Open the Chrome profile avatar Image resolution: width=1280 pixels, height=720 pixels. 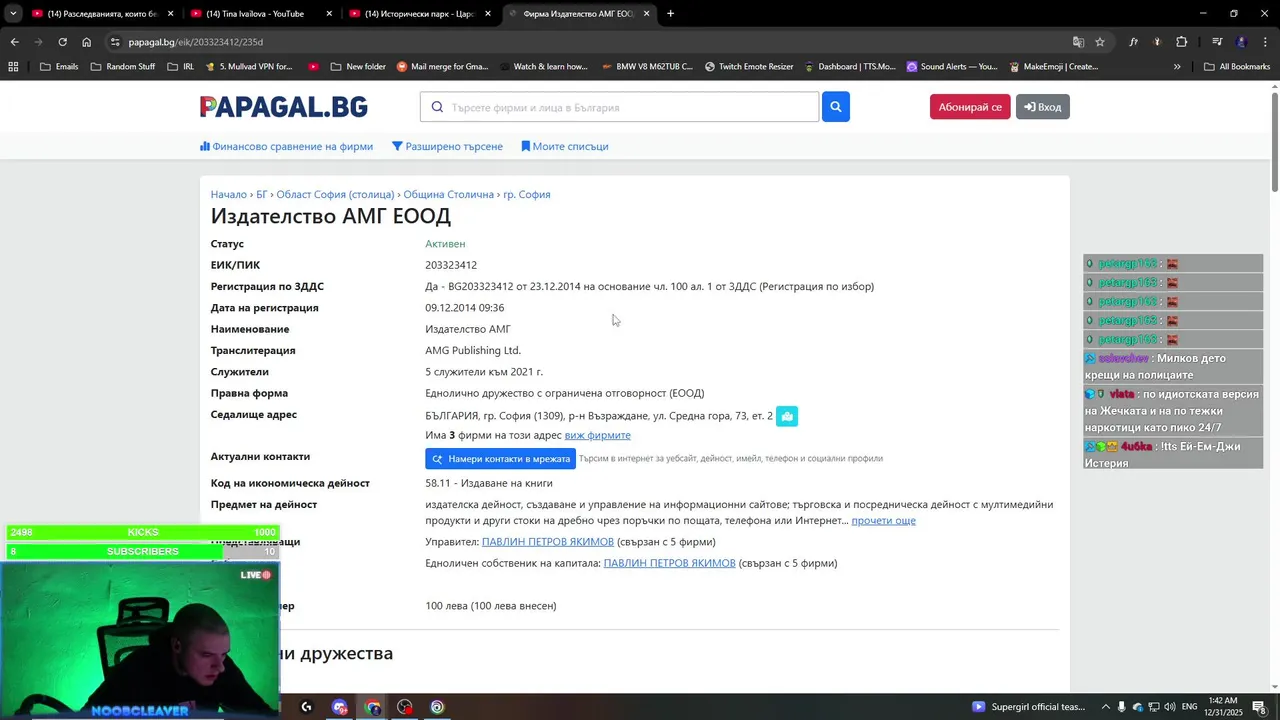[x=1241, y=42]
